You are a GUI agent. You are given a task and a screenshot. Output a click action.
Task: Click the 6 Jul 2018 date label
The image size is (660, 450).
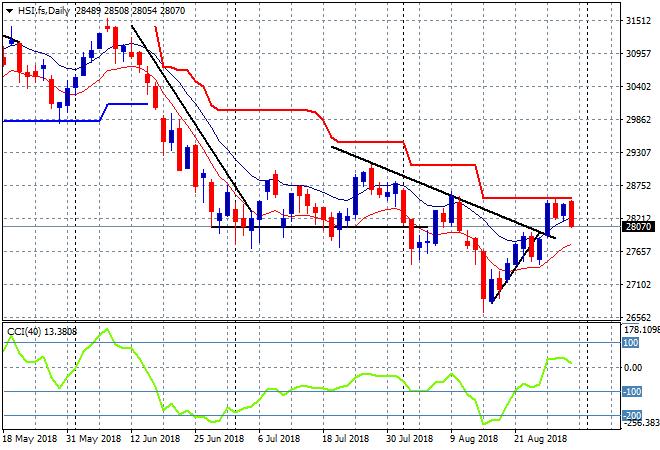tap(279, 439)
